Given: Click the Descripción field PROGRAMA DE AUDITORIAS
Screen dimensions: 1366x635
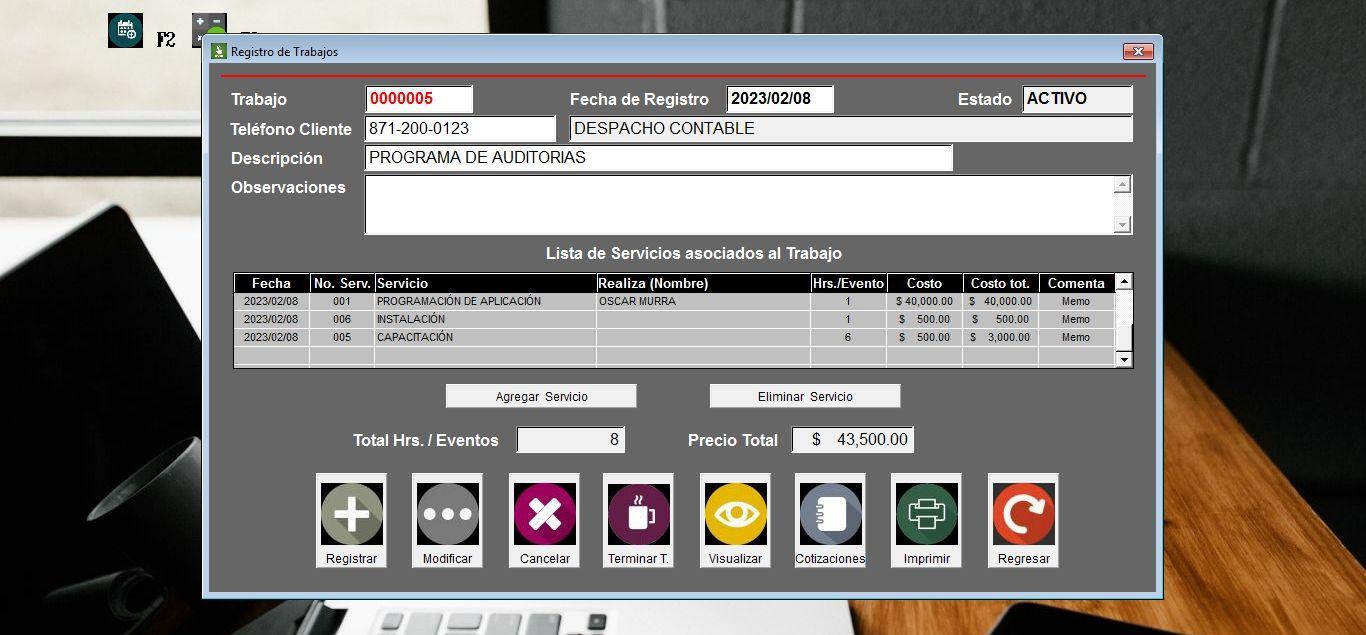Looking at the screenshot, I should 659,158.
